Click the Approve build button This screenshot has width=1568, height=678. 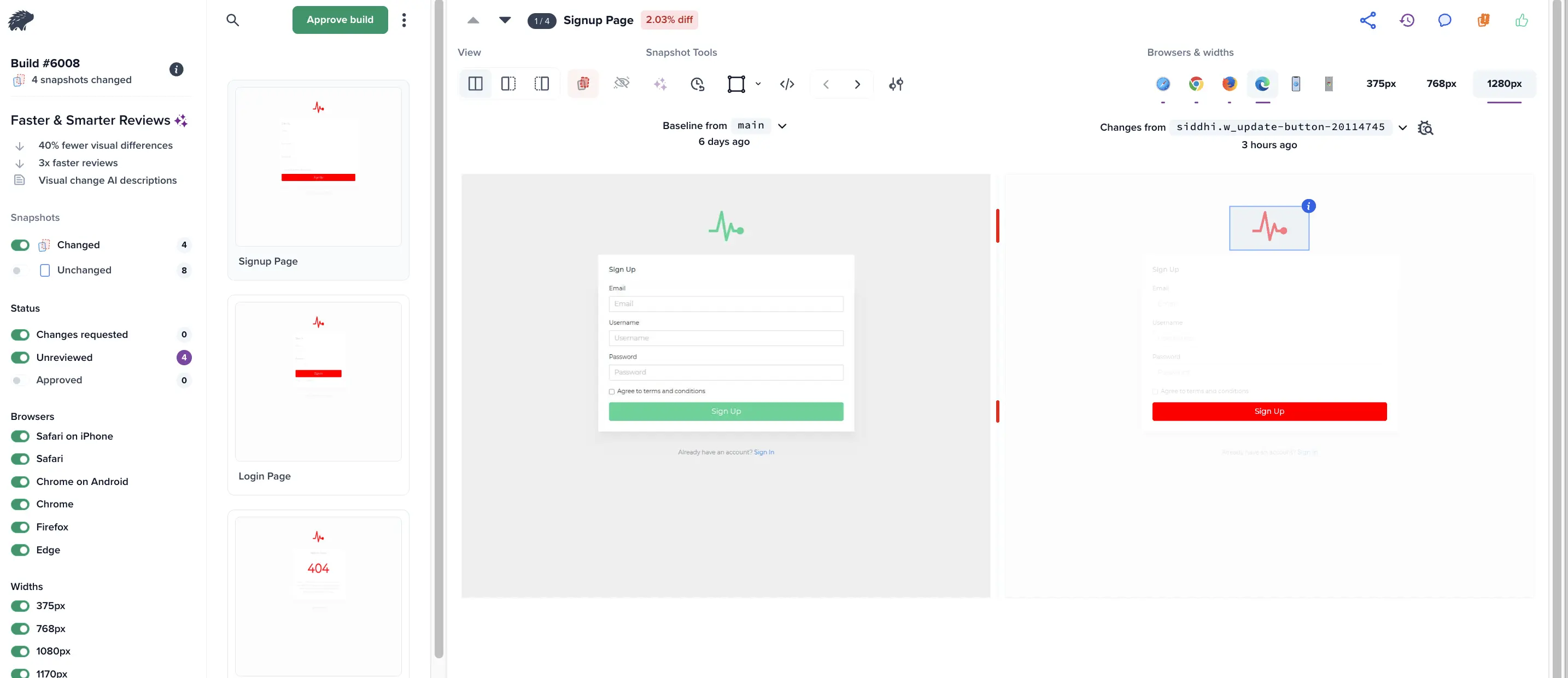[x=340, y=20]
